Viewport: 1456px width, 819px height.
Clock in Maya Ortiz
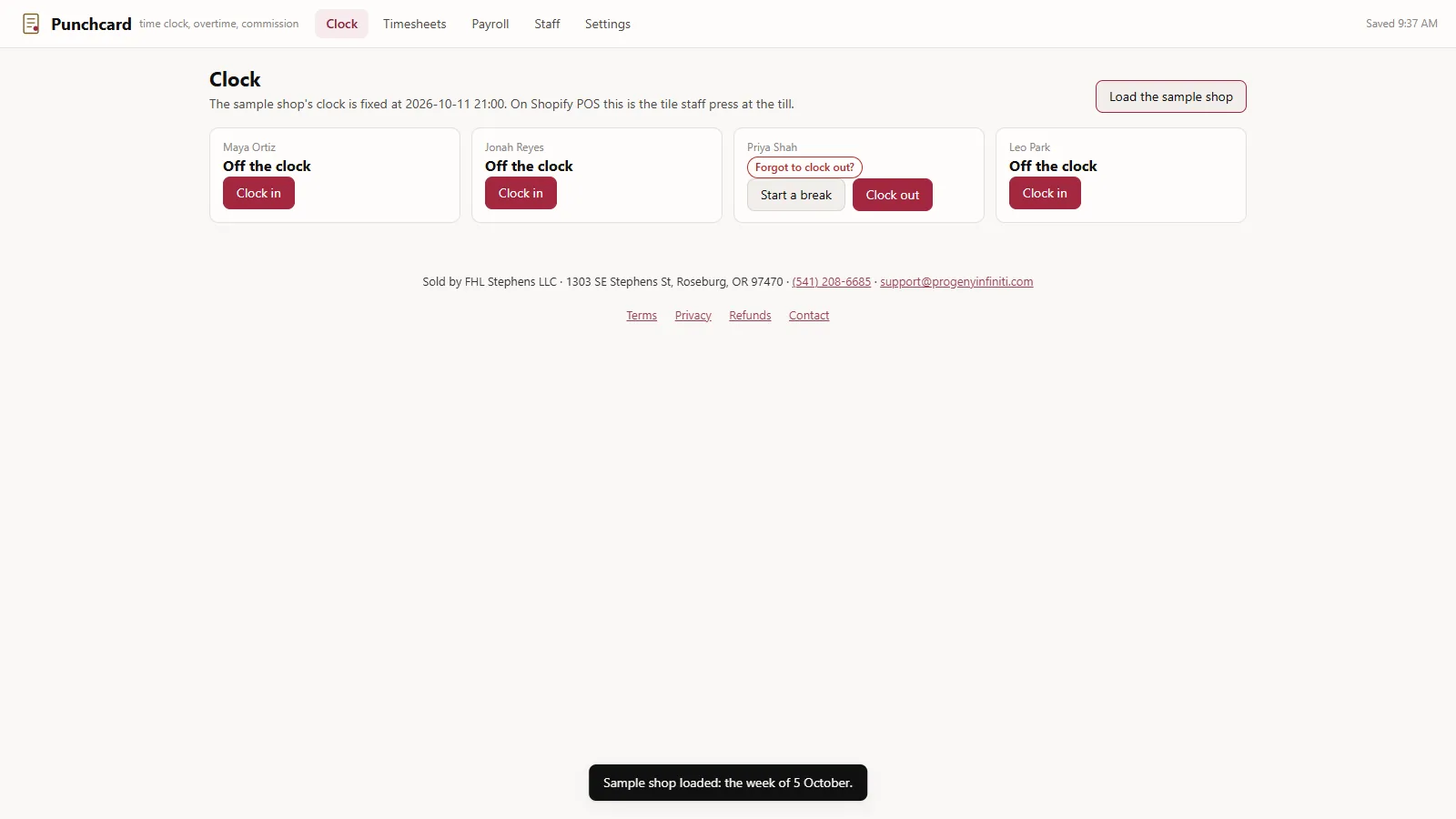258,193
